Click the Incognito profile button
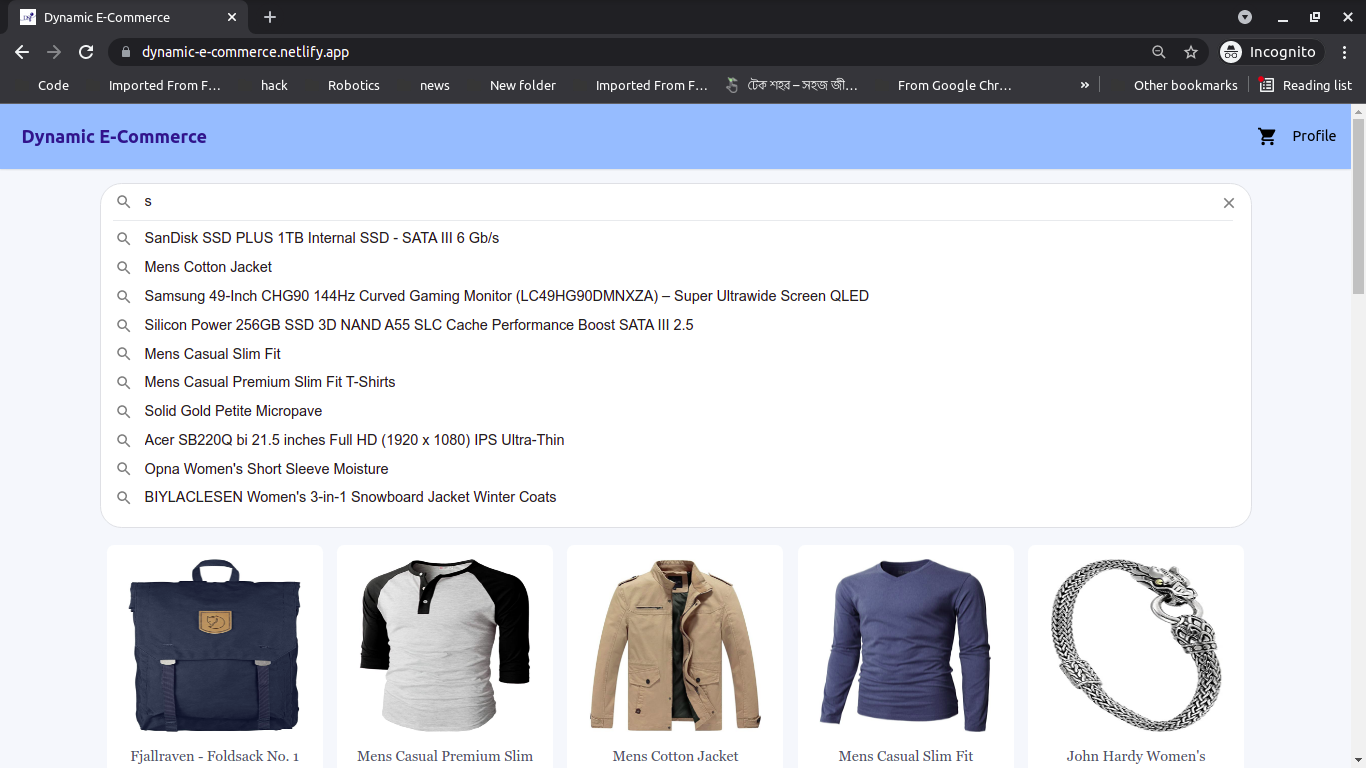The image size is (1366, 768). pyautogui.click(x=1269, y=52)
